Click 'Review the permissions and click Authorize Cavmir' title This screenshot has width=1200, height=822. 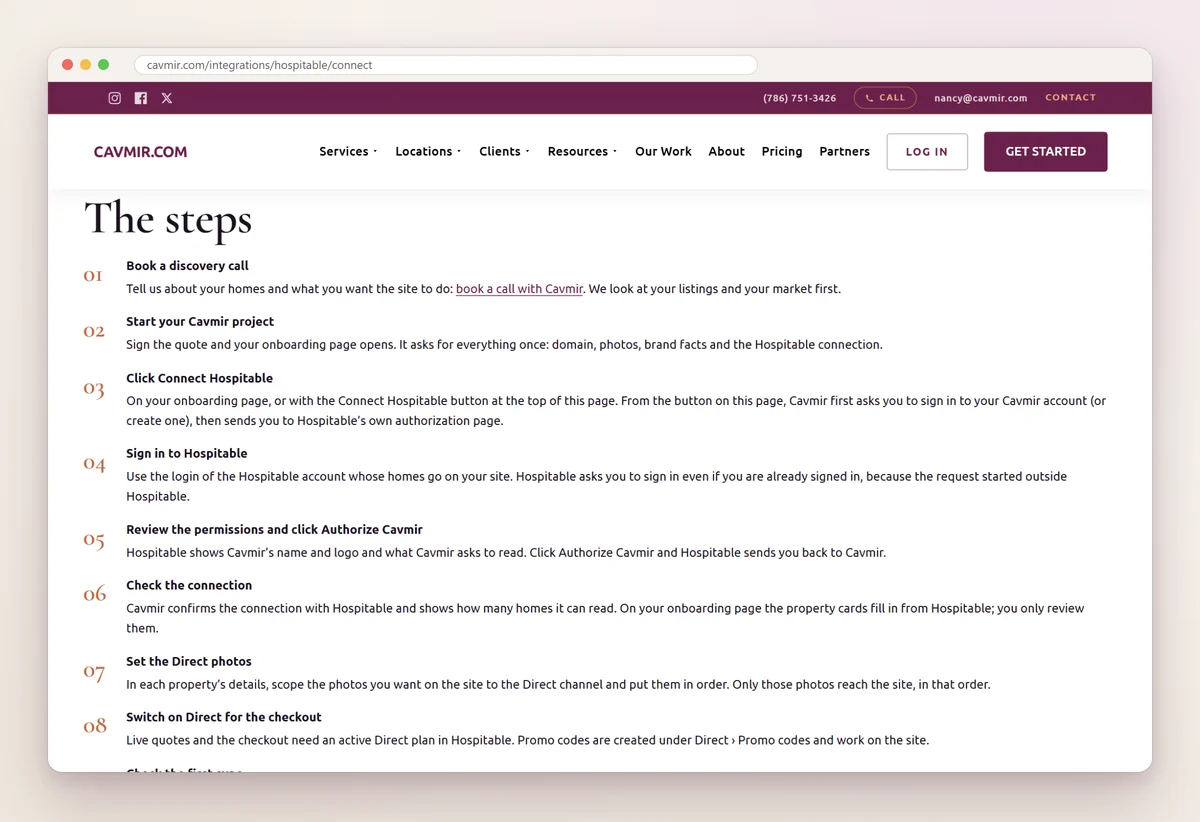[274, 530]
